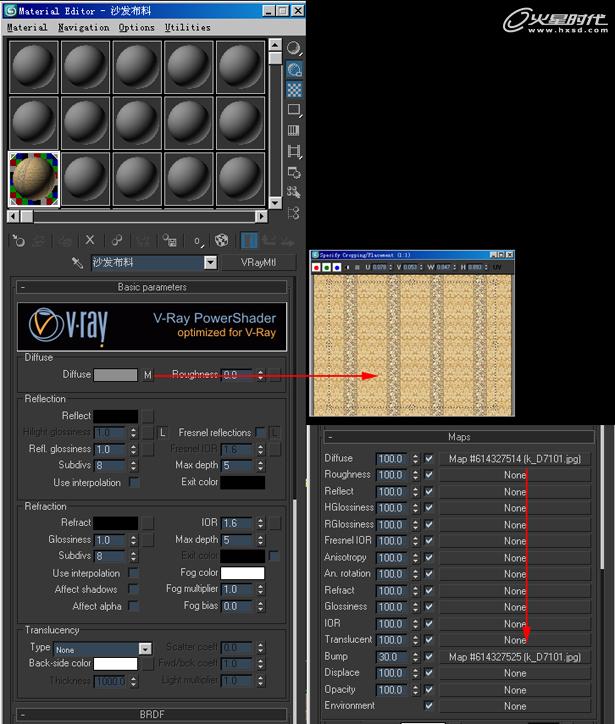The width and height of the screenshot is (615, 724).
Task: Select the sofa fabric sample sphere slot
Action: (x=34, y=179)
